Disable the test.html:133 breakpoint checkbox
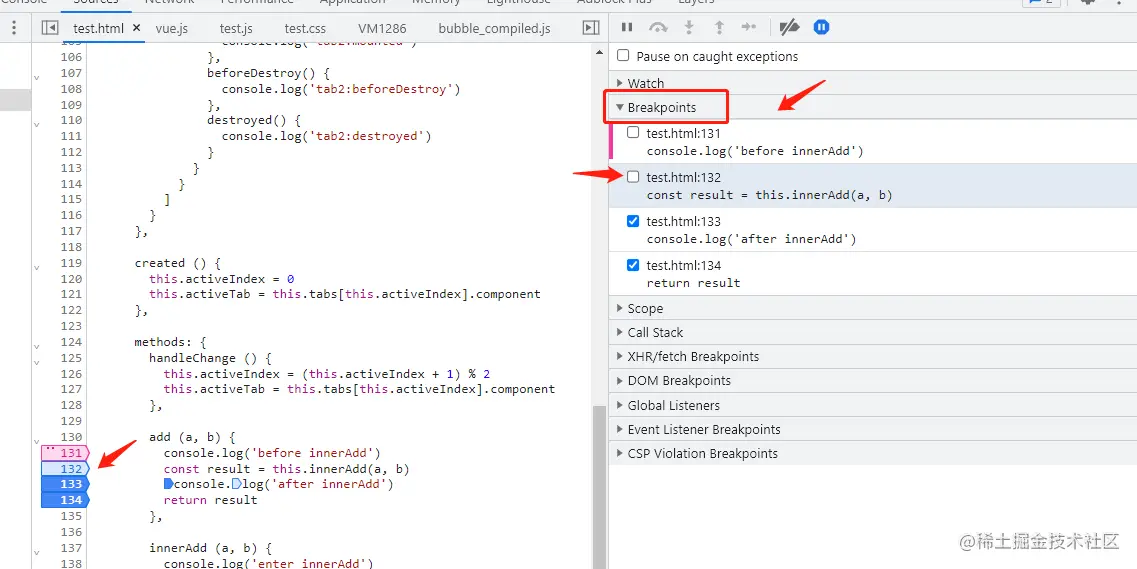The image size is (1137, 569). [x=633, y=221]
